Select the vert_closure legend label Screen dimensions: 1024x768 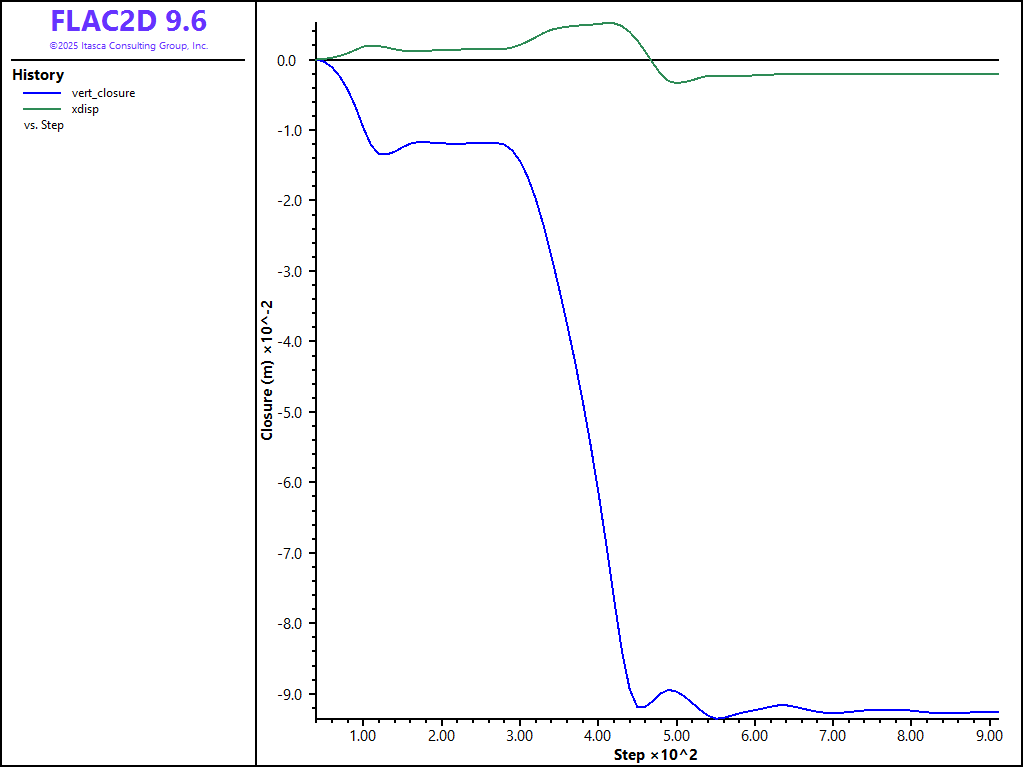click(x=103, y=93)
